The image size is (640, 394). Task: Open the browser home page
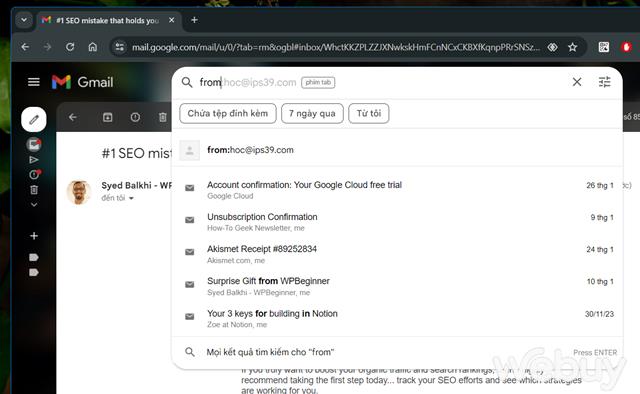click(x=93, y=47)
